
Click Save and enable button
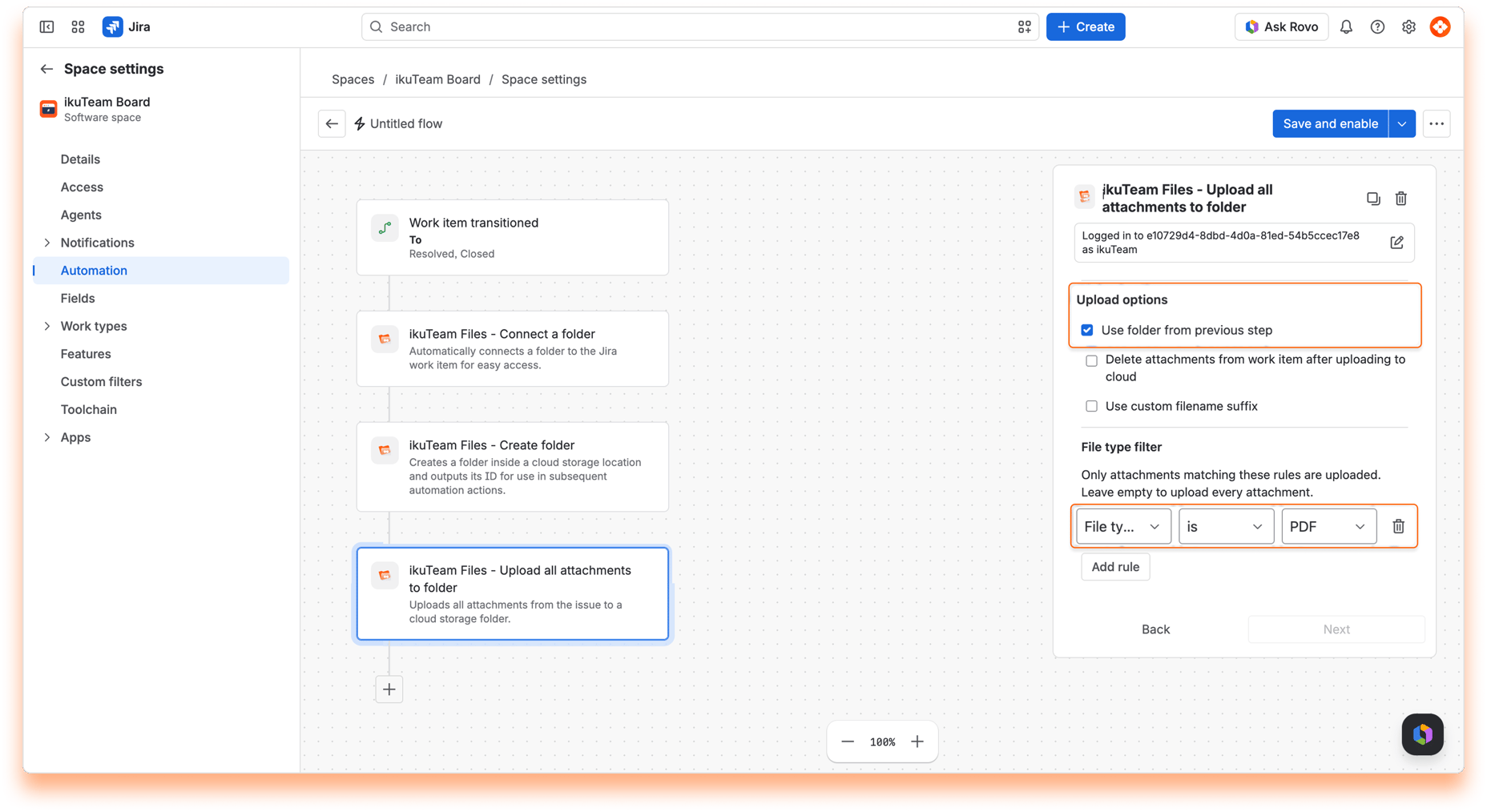tap(1330, 123)
